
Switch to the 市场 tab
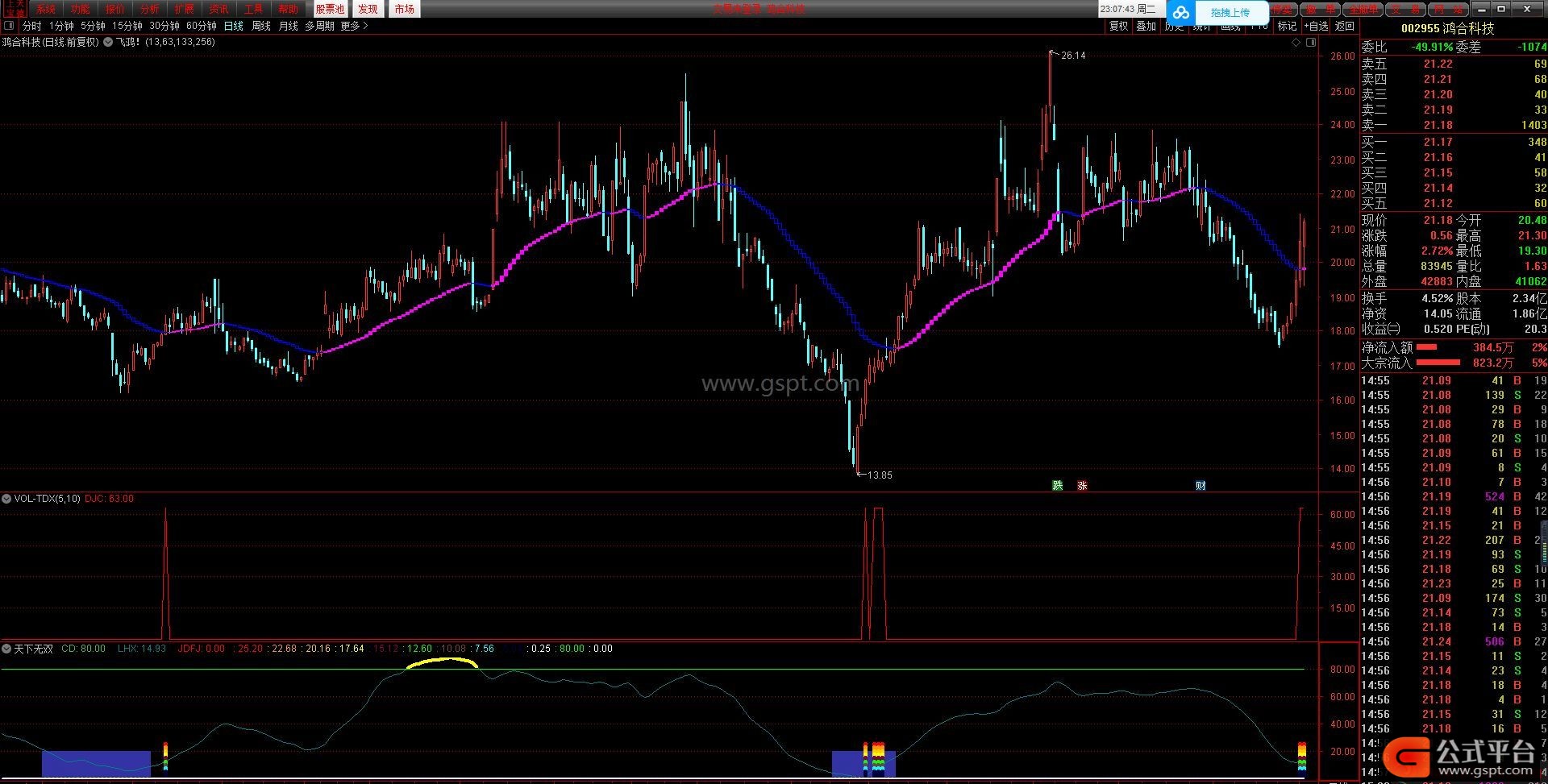click(405, 9)
